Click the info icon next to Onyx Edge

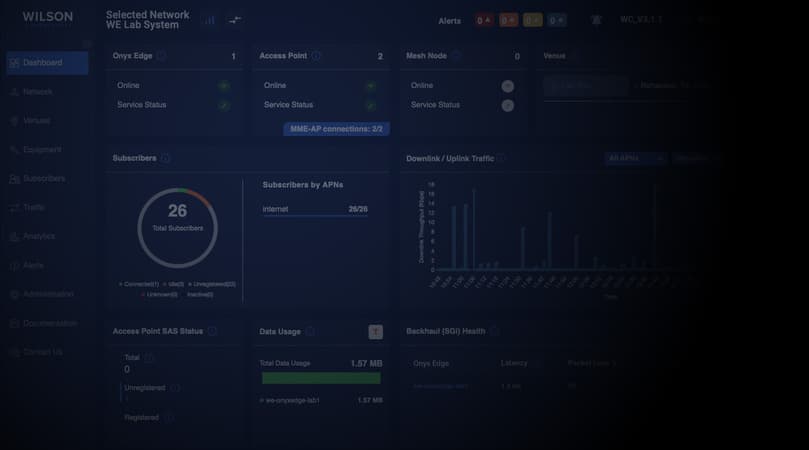coord(162,56)
